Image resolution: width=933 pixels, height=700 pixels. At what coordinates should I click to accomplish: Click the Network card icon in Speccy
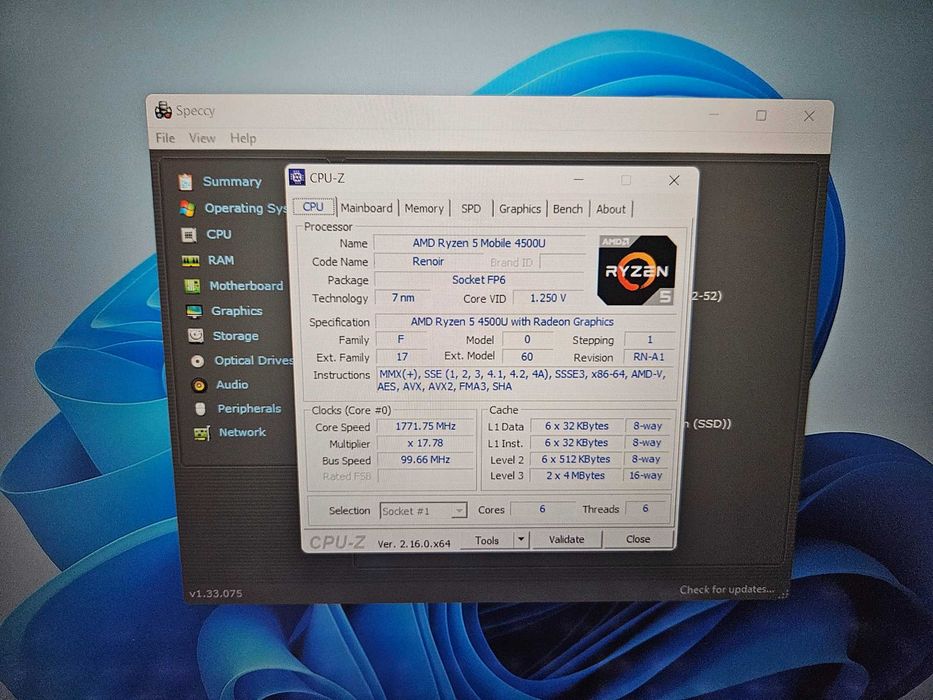[x=202, y=433]
